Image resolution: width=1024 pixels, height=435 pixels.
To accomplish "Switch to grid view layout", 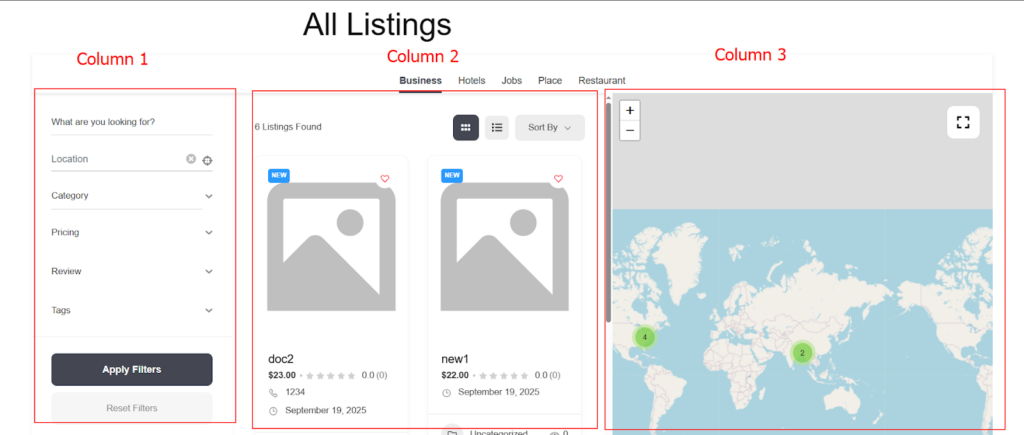I will (x=466, y=127).
